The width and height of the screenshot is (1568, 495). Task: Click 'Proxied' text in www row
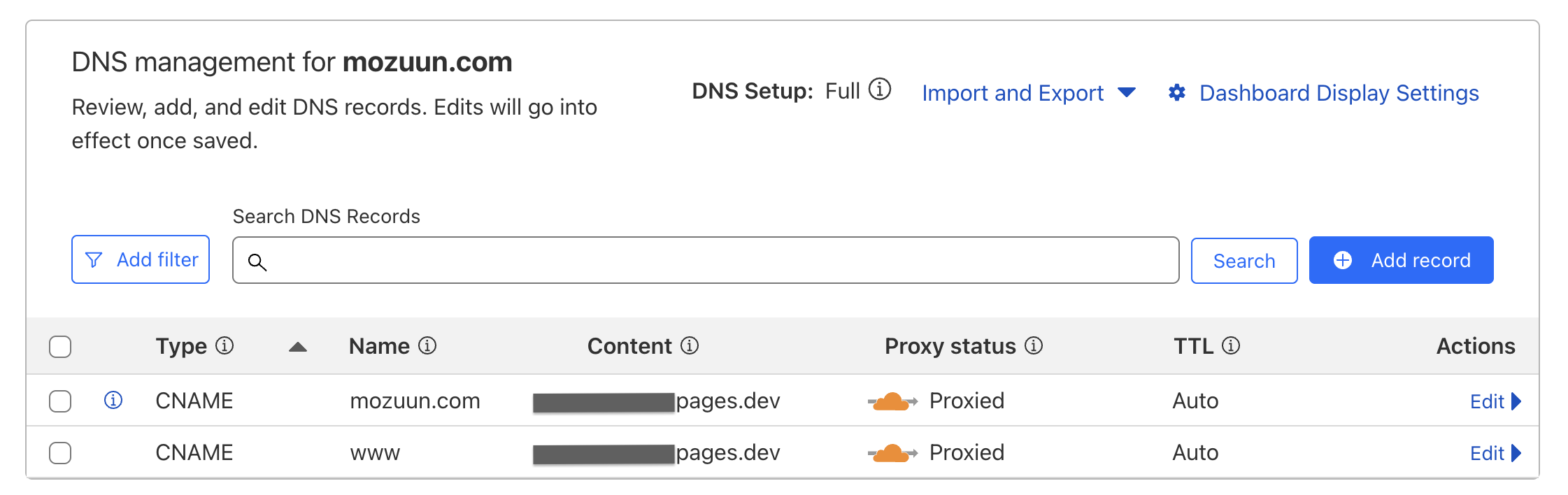tap(967, 452)
